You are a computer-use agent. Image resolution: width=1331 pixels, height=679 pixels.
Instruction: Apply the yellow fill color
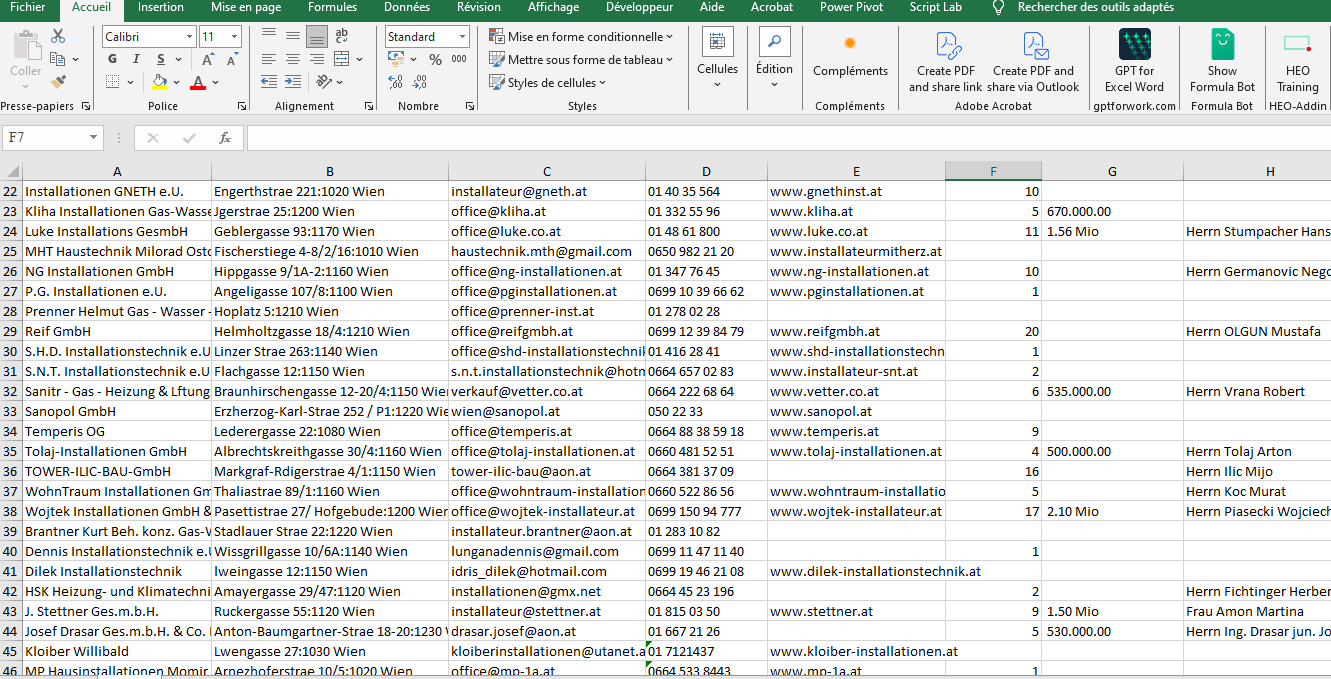tap(160, 82)
